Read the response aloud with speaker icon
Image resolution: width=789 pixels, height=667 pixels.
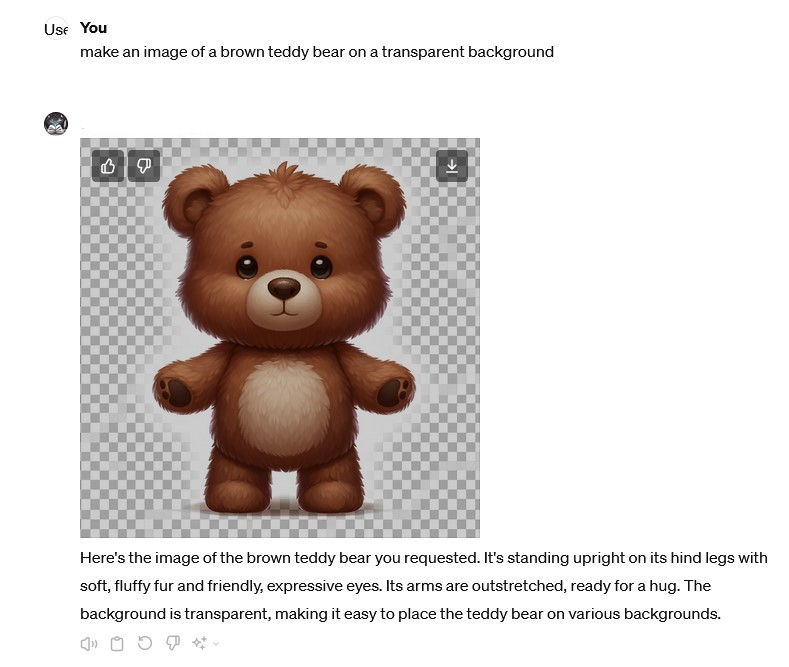pos(89,643)
